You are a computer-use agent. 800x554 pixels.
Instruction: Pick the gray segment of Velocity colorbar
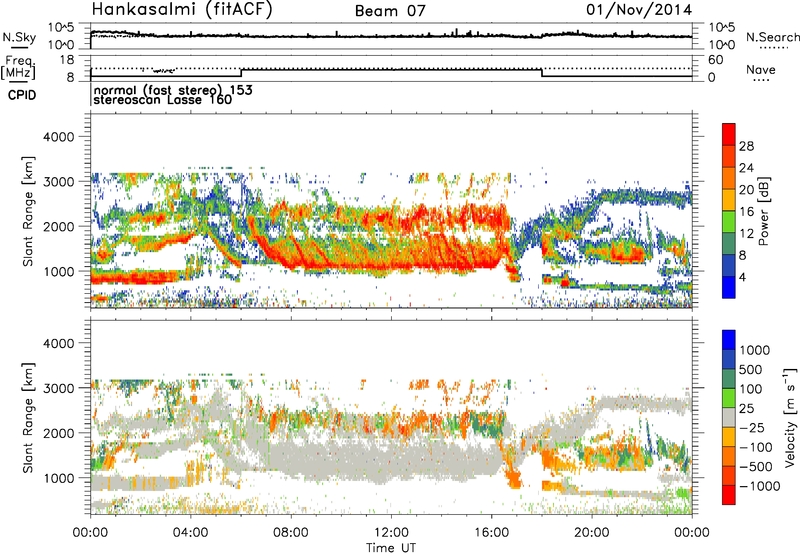coord(729,417)
